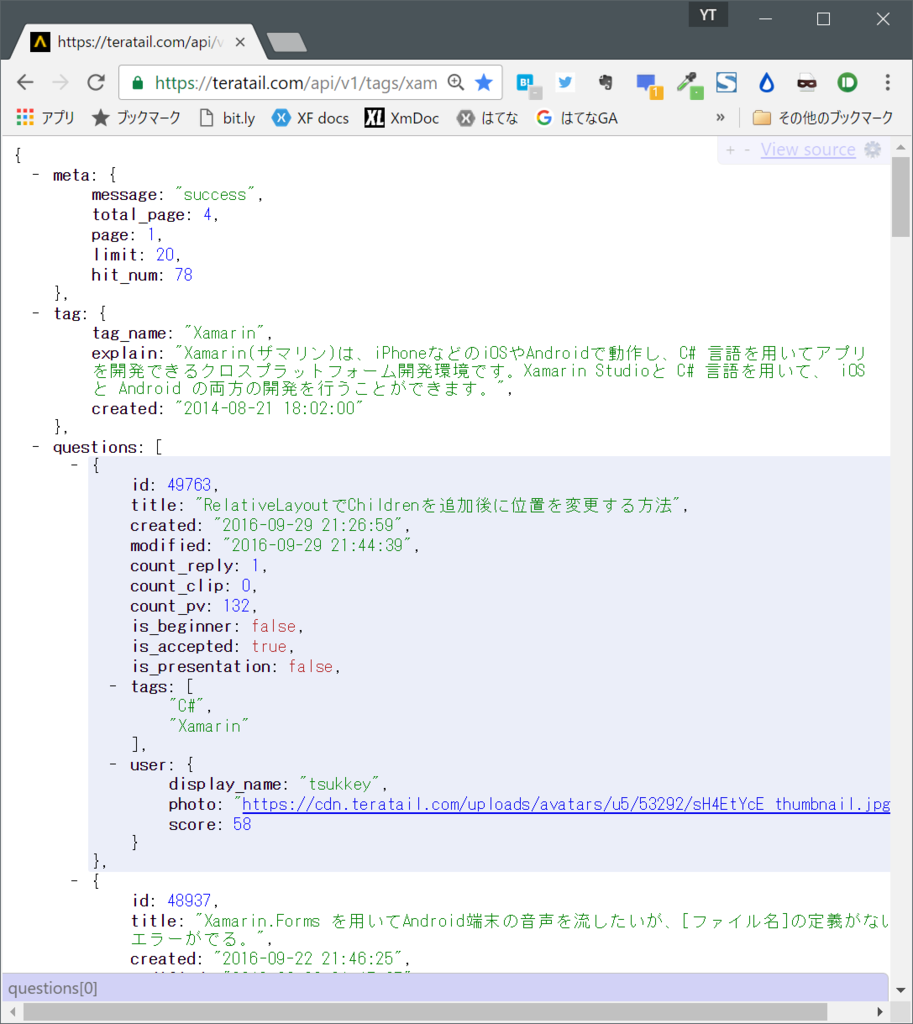
Task: Click the id value 49763
Action: 189,485
